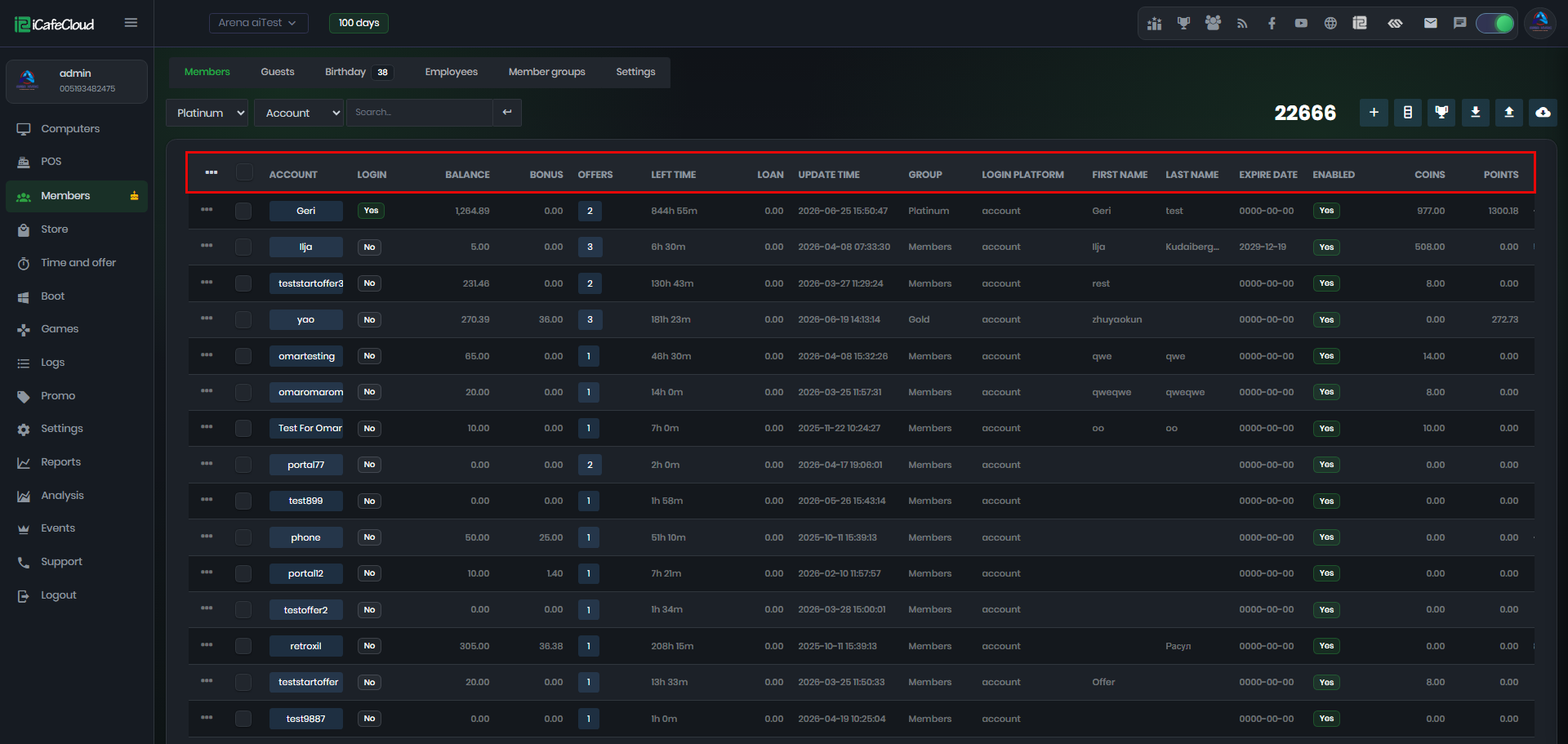The image size is (1568, 744).
Task: Switch to the Guests tab
Action: (278, 72)
